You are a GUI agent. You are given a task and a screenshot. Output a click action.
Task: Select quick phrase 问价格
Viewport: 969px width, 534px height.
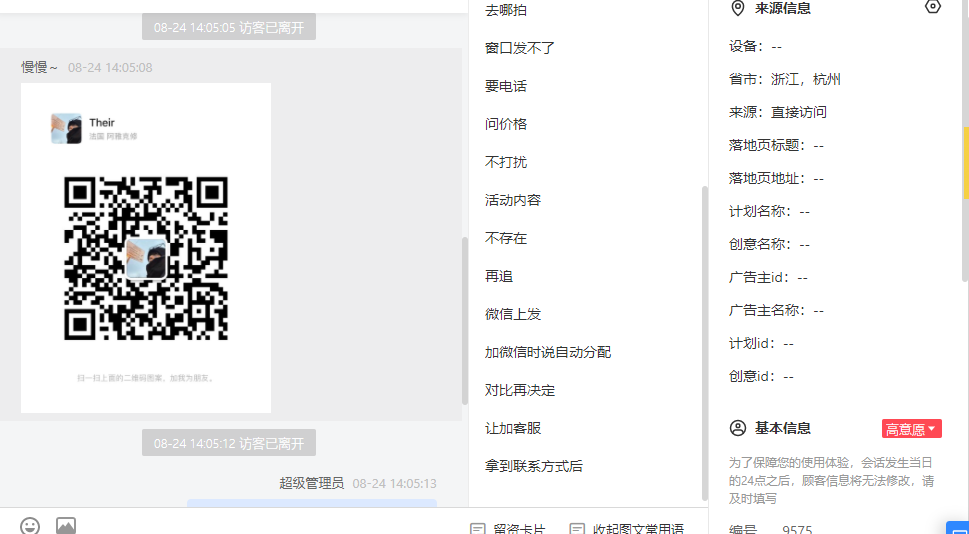coord(506,124)
